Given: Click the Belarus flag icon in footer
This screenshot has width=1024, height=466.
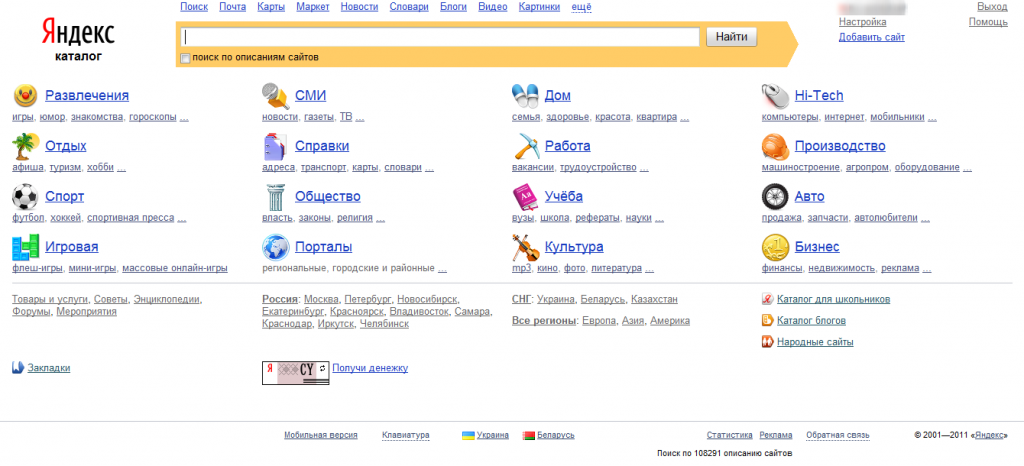Looking at the screenshot, I should click(529, 435).
